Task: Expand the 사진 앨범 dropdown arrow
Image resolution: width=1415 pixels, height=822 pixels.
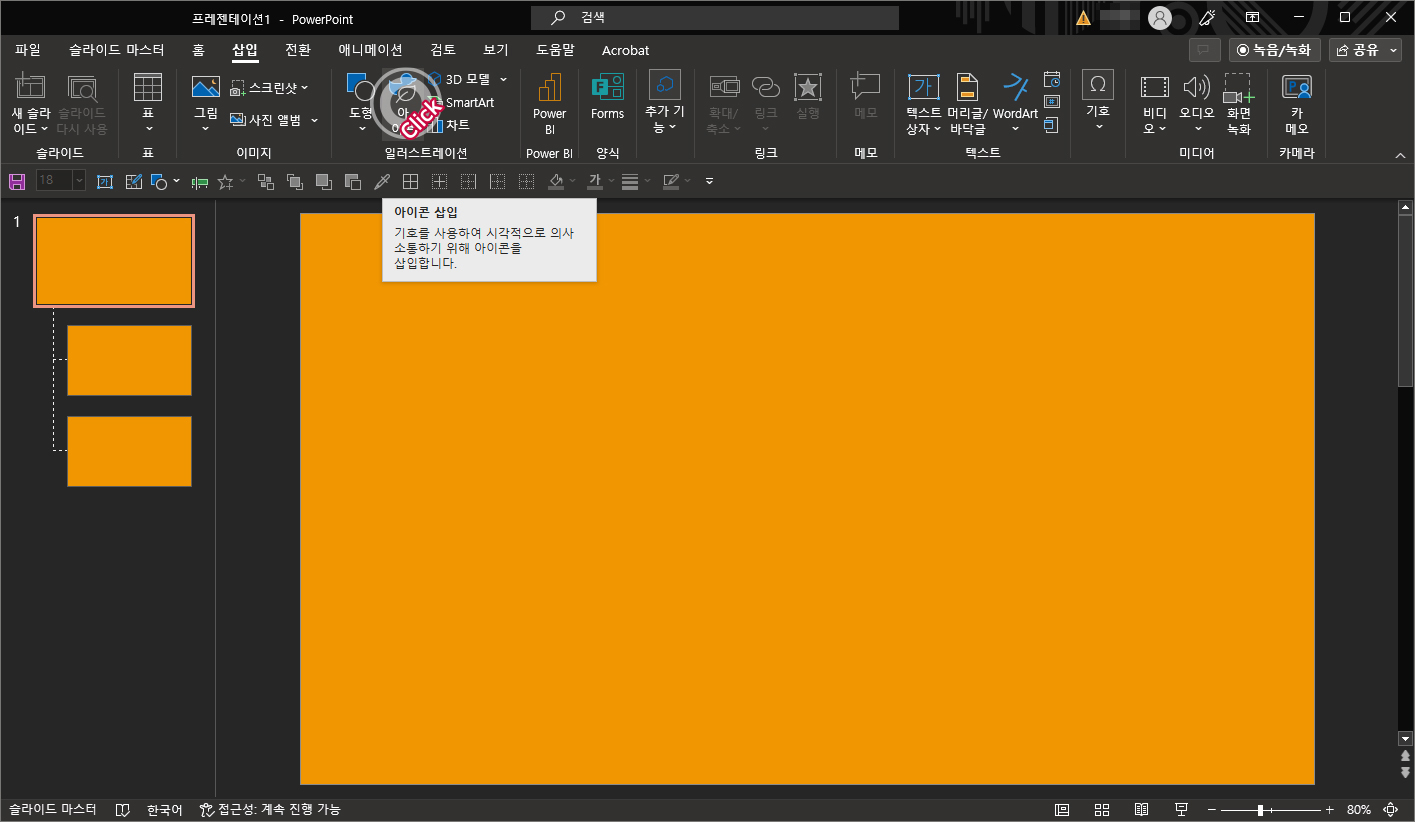Action: [314, 120]
